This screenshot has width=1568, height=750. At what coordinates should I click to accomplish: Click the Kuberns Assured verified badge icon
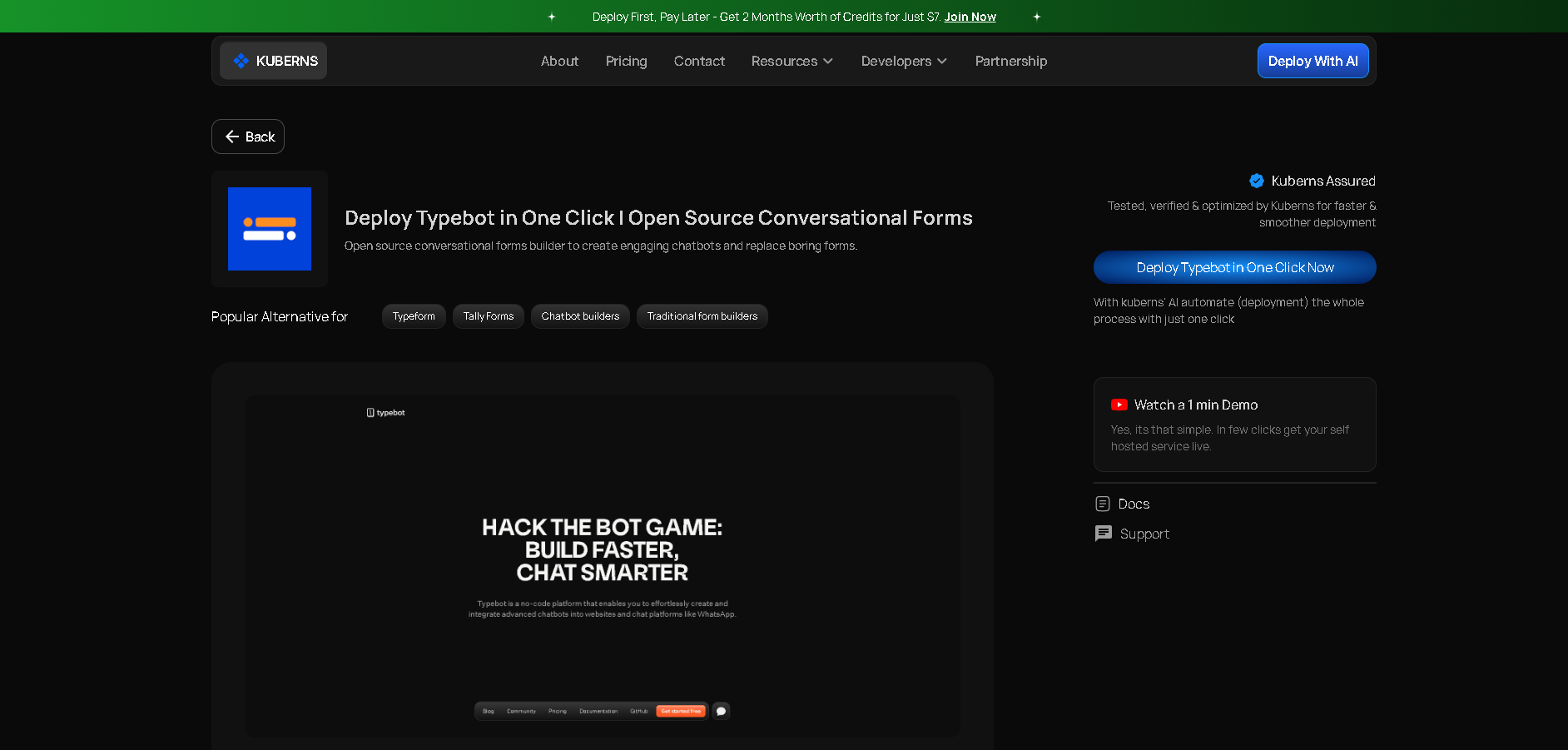[x=1257, y=181]
